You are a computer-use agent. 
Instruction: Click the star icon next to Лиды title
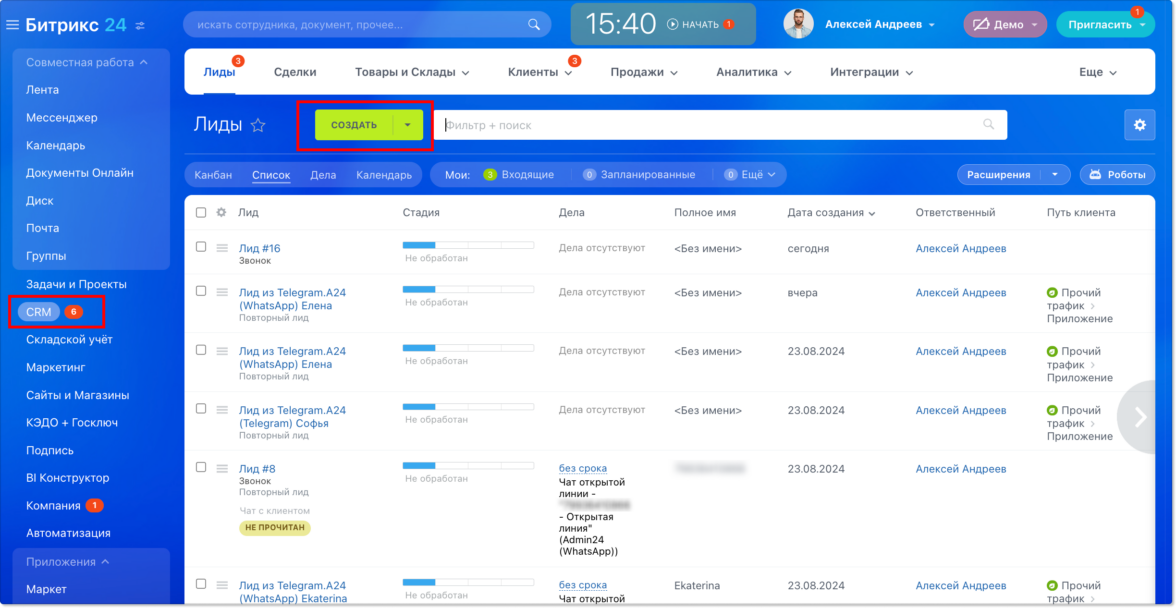click(x=258, y=125)
